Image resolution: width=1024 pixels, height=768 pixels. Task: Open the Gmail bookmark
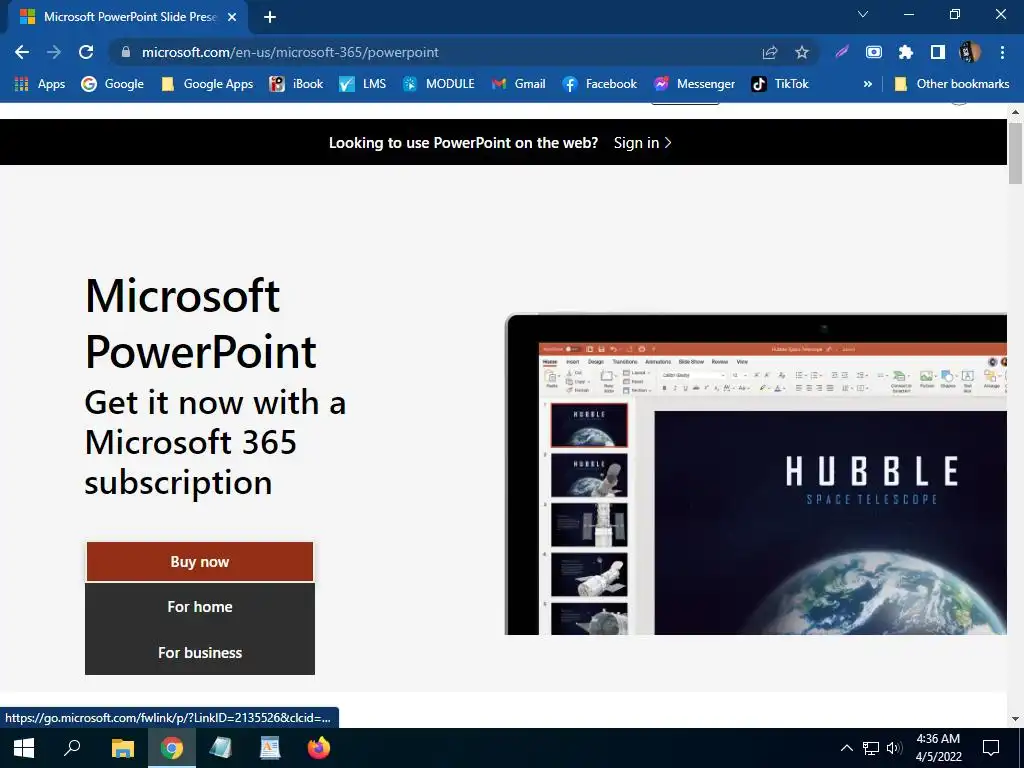click(519, 84)
